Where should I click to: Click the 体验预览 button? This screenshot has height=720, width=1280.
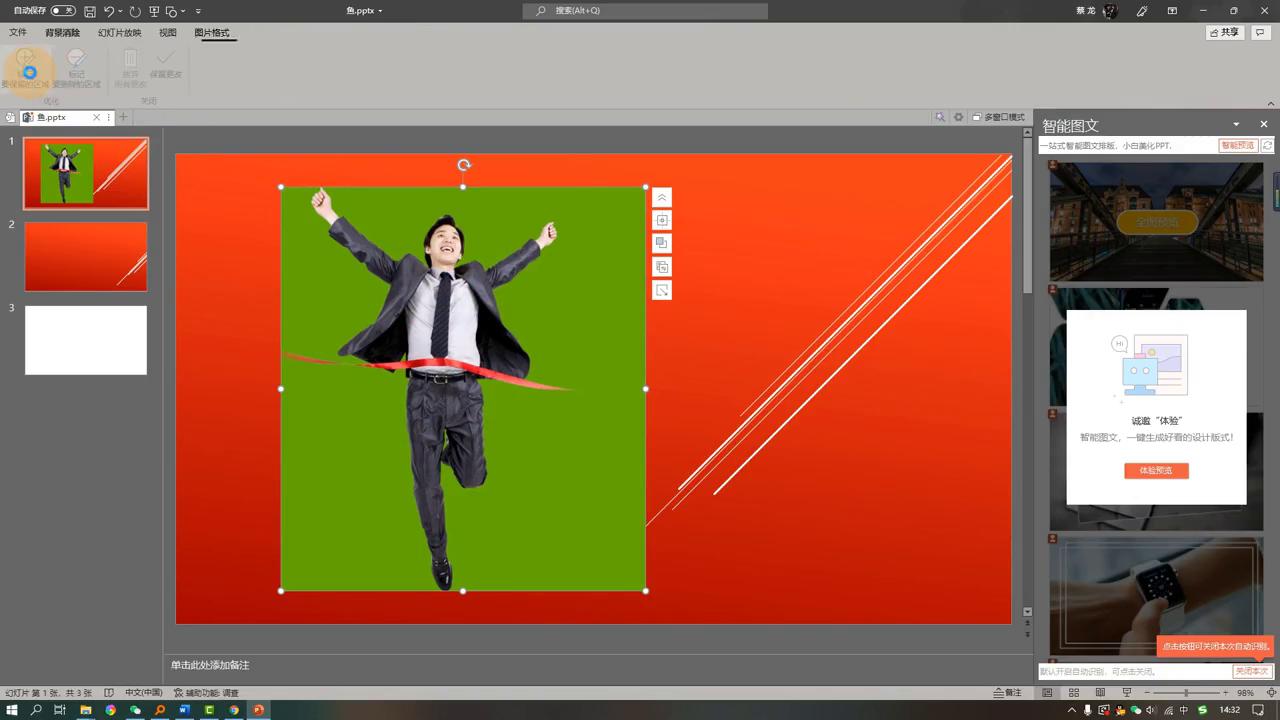(x=1156, y=470)
